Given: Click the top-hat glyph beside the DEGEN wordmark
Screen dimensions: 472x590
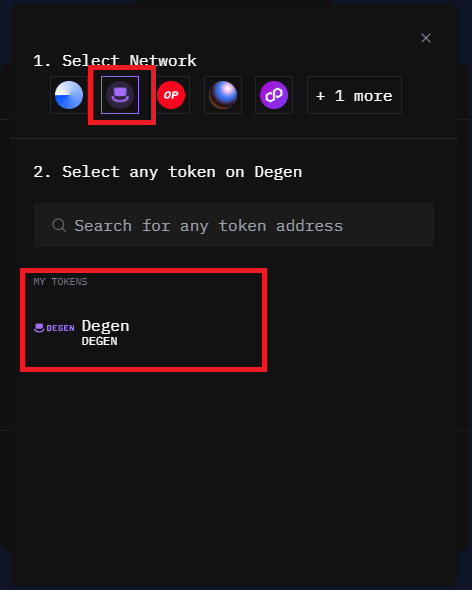Looking at the screenshot, I should (x=39, y=328).
